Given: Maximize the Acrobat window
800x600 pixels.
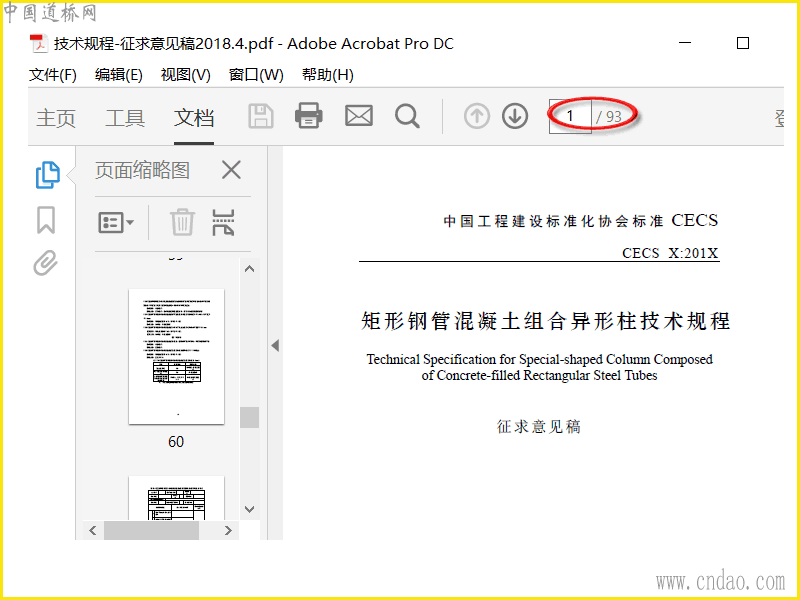Looking at the screenshot, I should [743, 43].
